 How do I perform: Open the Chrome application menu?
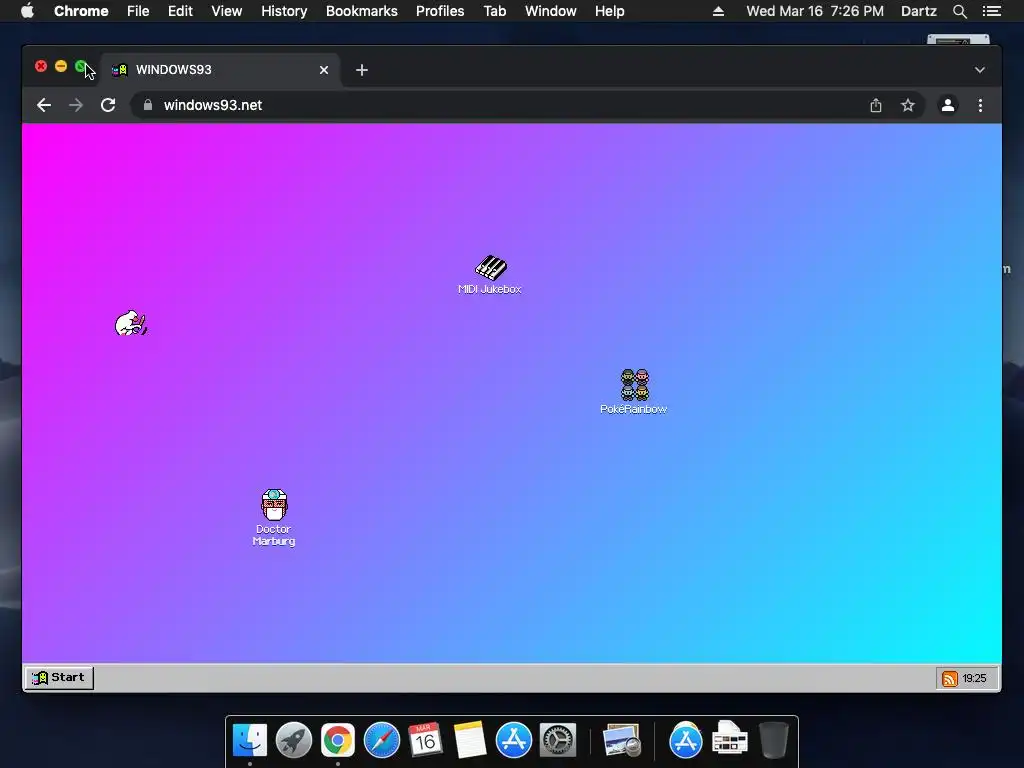click(81, 11)
